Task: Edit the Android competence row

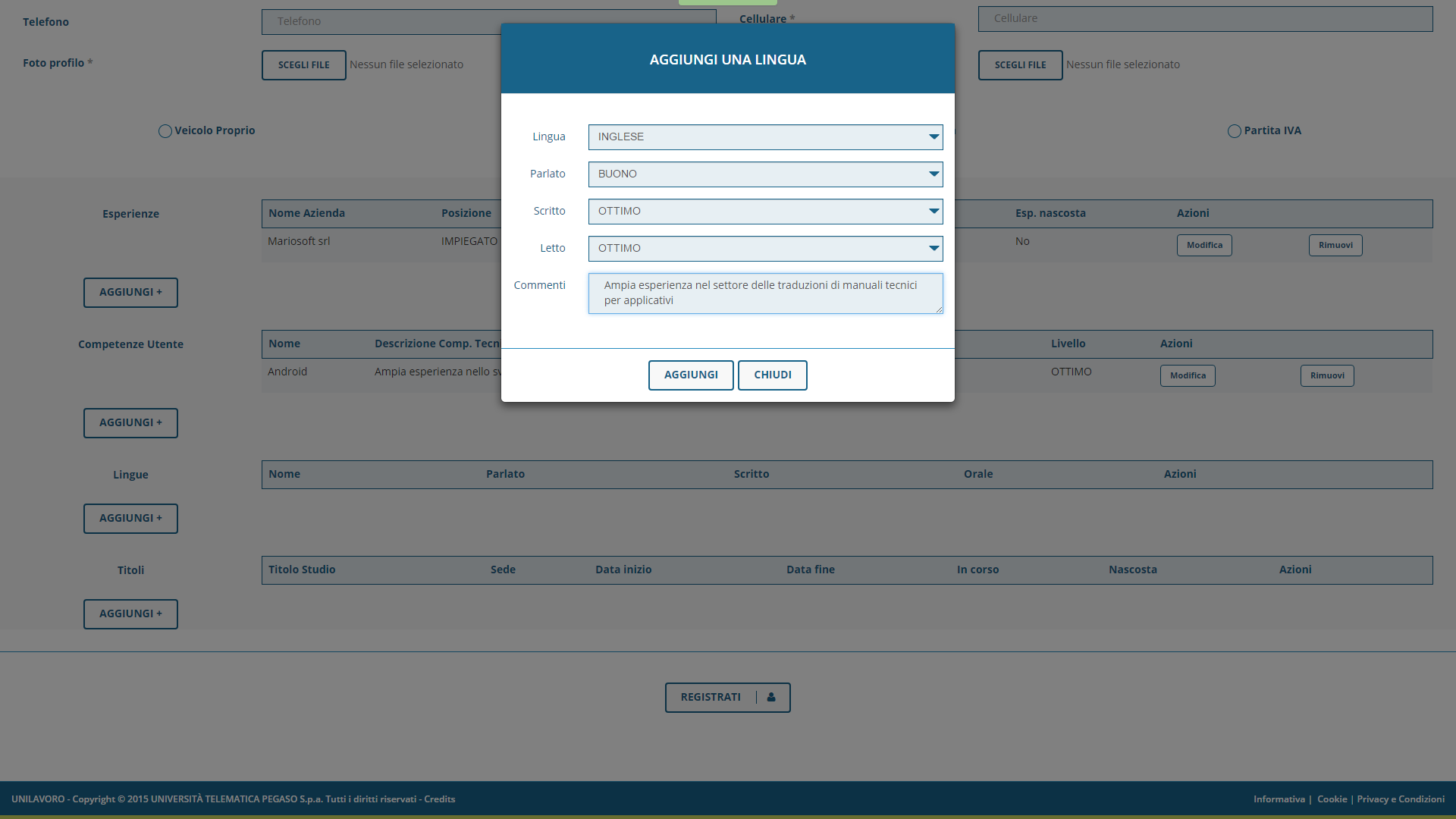Action: click(1188, 375)
